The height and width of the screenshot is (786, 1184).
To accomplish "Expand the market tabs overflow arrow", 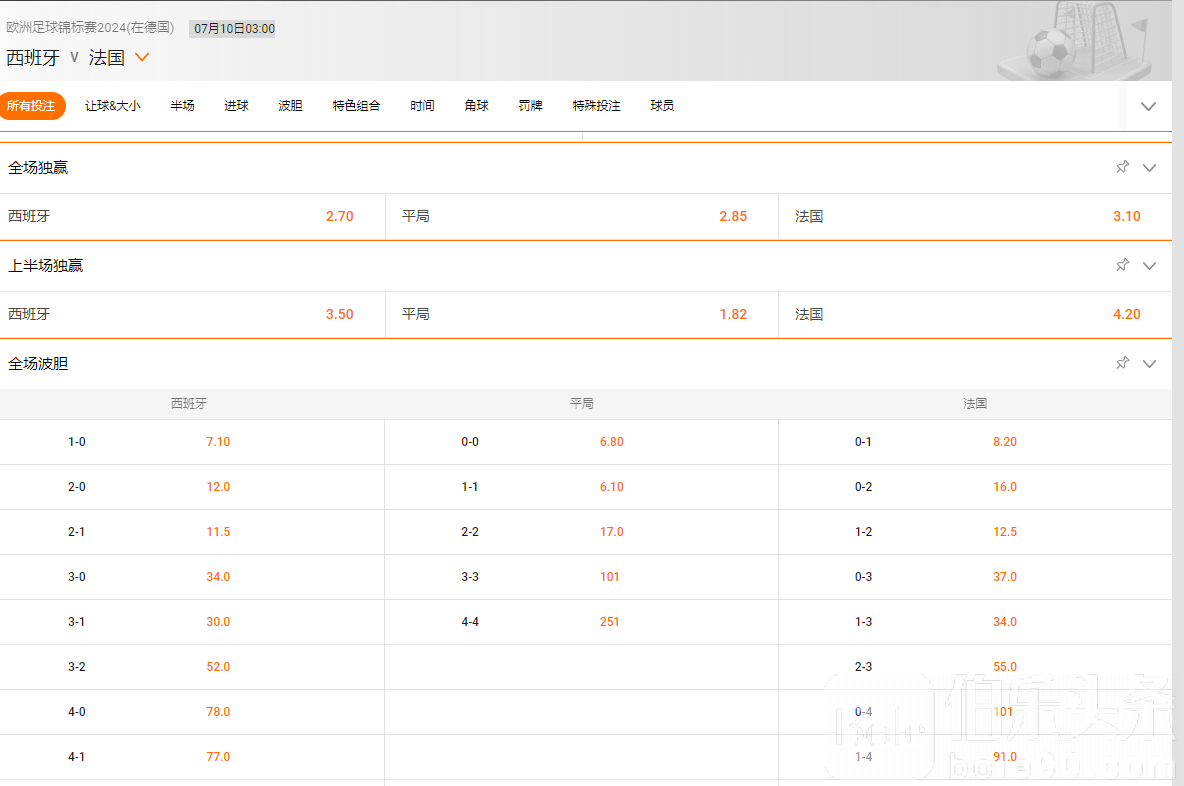I will 1148,106.
